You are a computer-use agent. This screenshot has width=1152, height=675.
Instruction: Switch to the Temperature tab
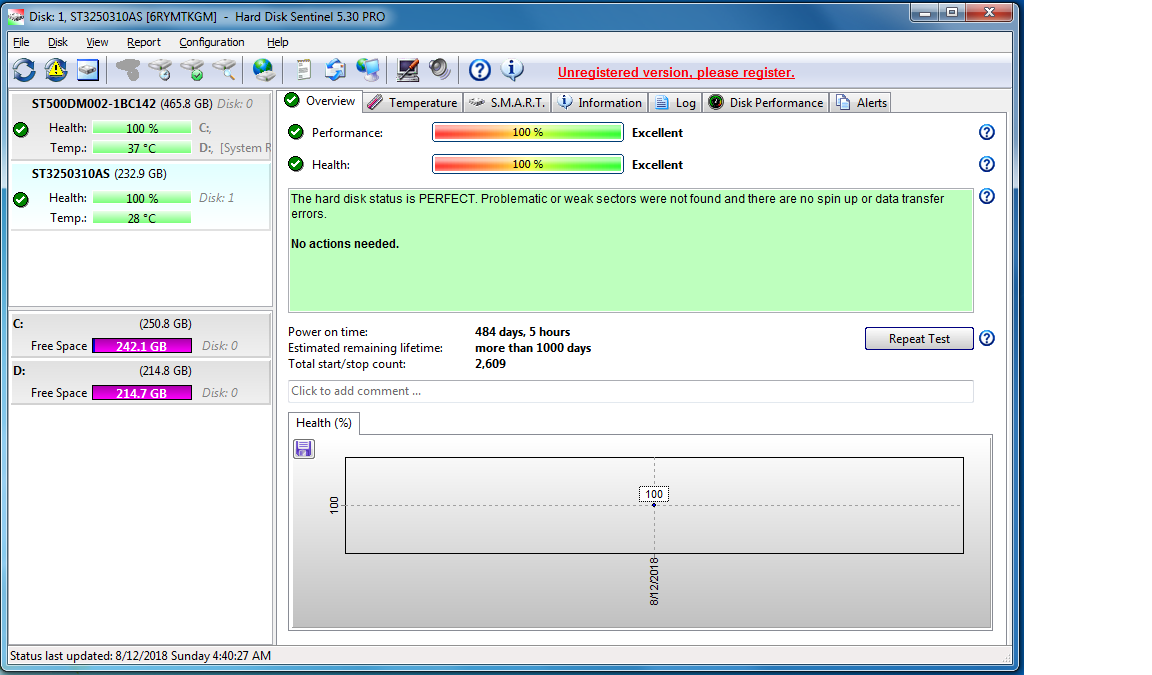413,103
